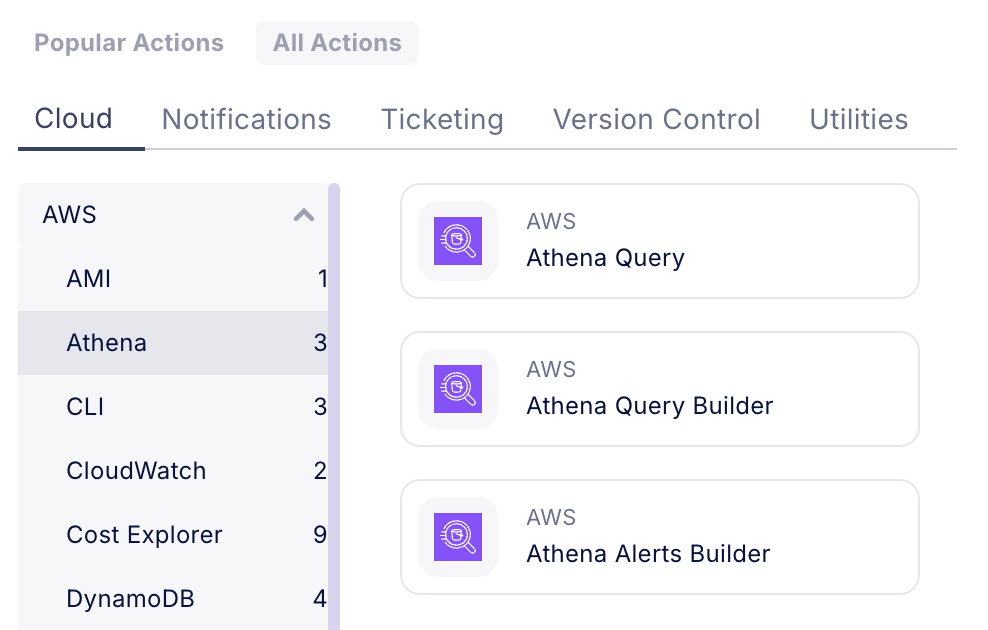Pick DynamoDB from the sidebar
The height and width of the screenshot is (630, 988).
[x=130, y=599]
